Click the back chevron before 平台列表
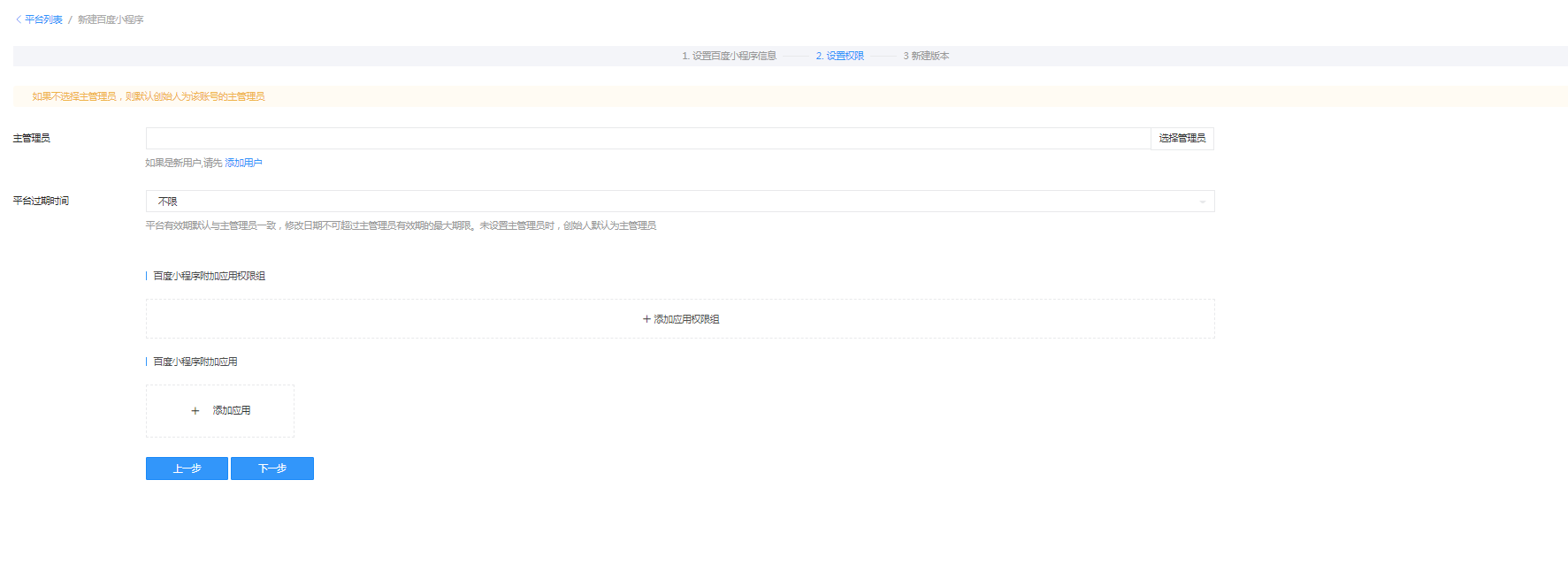1568x579 pixels. (19, 19)
